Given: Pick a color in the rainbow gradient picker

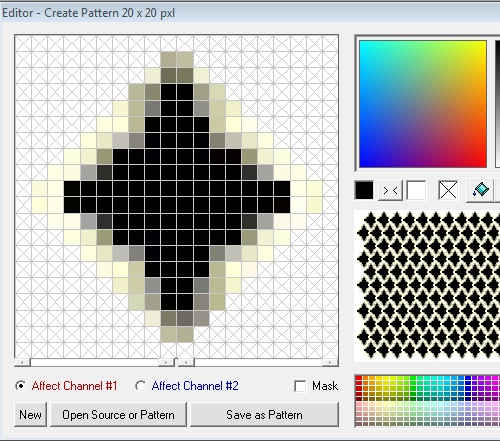Looking at the screenshot, I should [x=423, y=104].
